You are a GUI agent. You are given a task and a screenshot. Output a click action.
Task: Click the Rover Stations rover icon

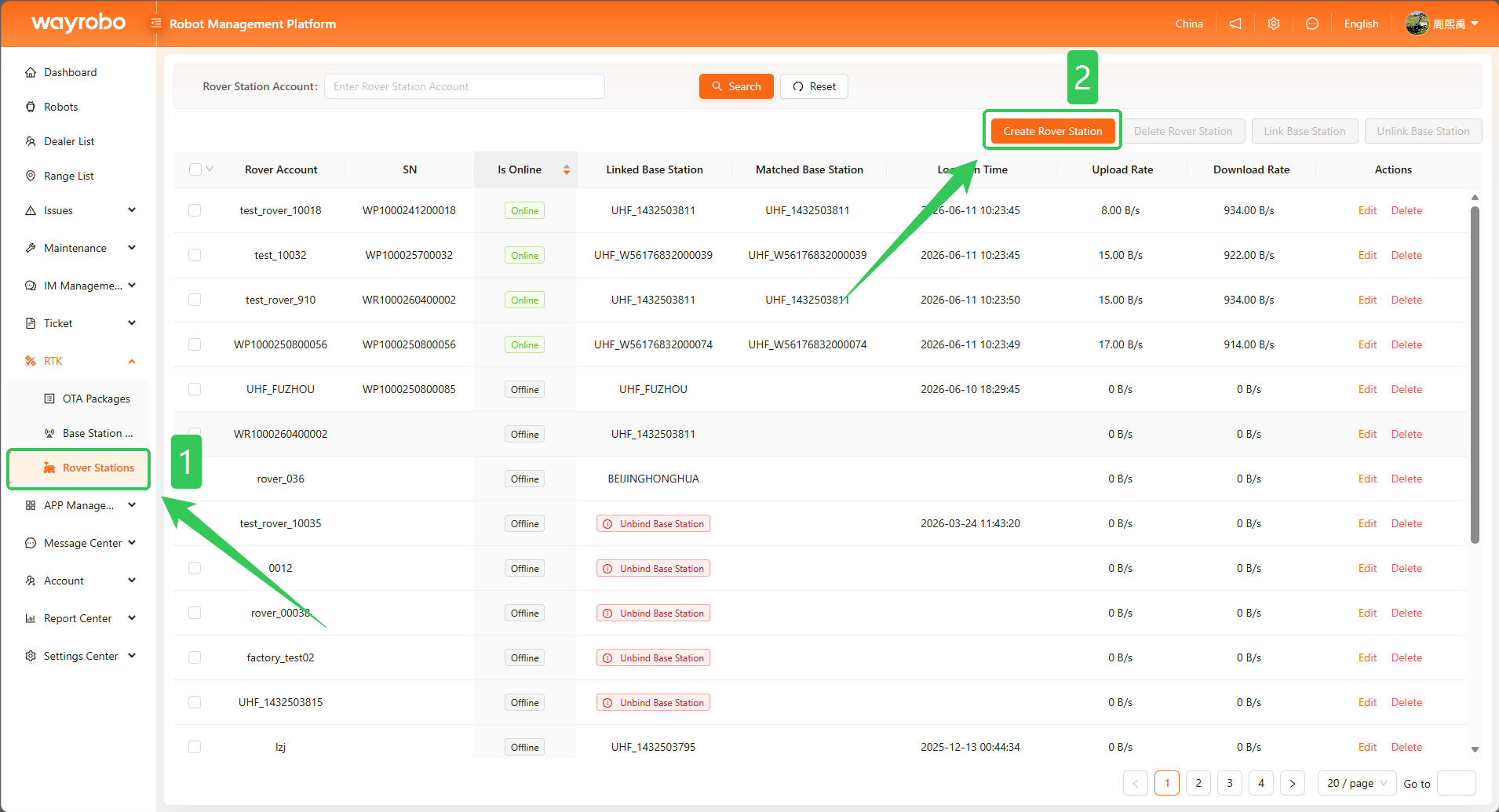tap(49, 468)
